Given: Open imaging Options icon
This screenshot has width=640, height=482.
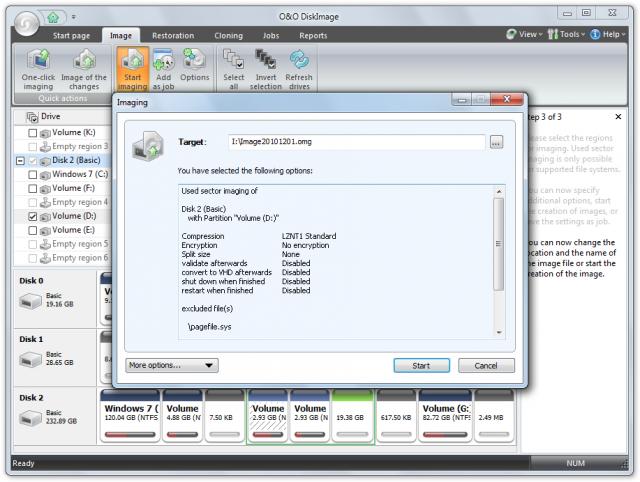Looking at the screenshot, I should (195, 60).
